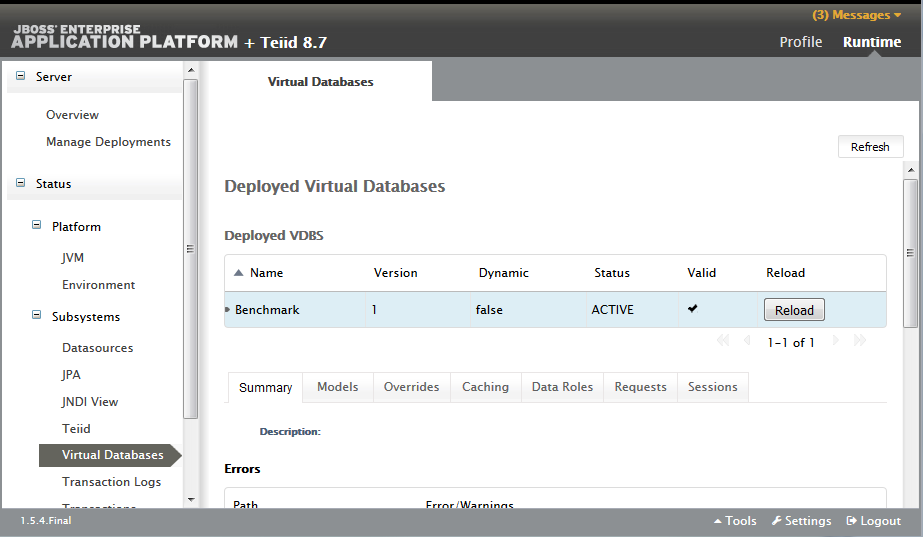Collapse the Subsystems tree node
This screenshot has height=537, width=923.
click(x=36, y=316)
